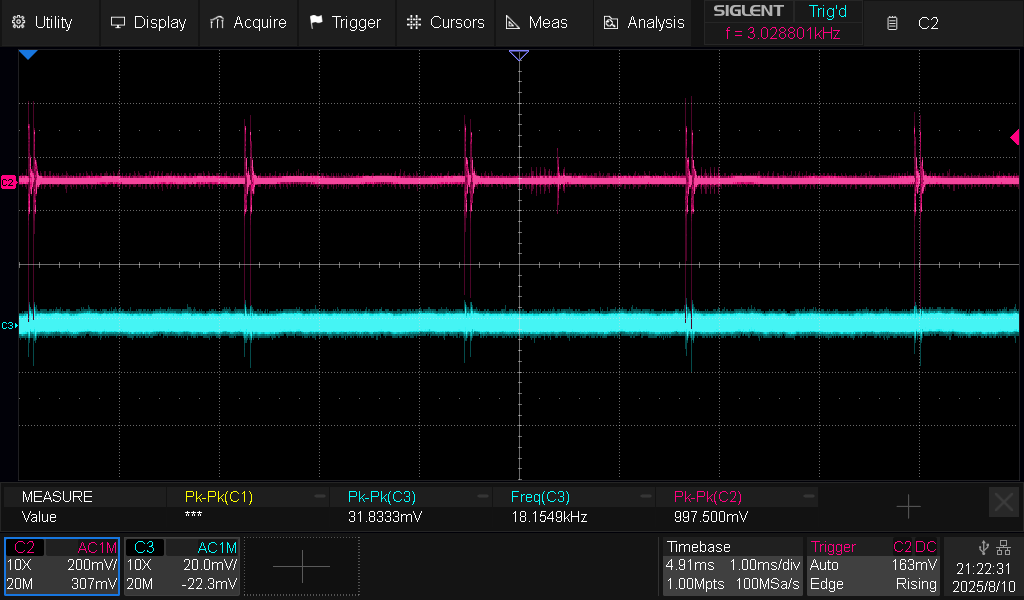This screenshot has height=600, width=1024.
Task: Open the Timebase settings box
Action: click(x=732, y=566)
